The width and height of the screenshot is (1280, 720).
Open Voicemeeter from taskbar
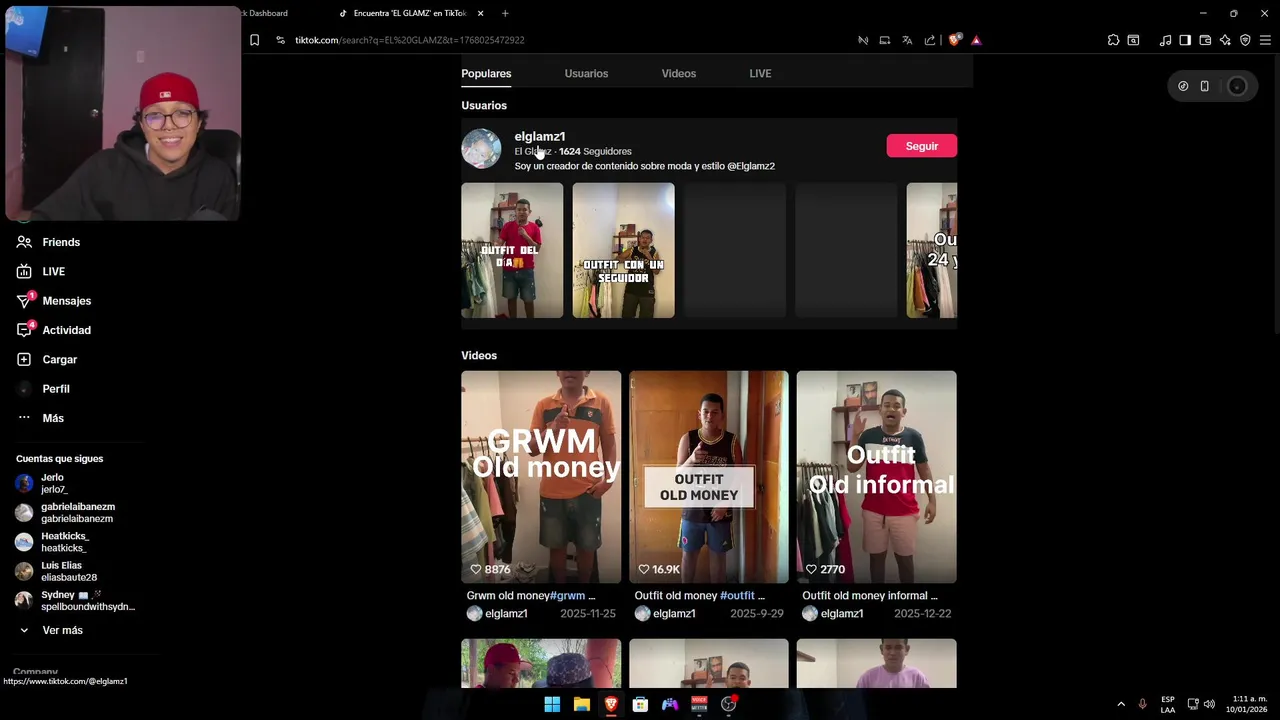pyautogui.click(x=699, y=704)
